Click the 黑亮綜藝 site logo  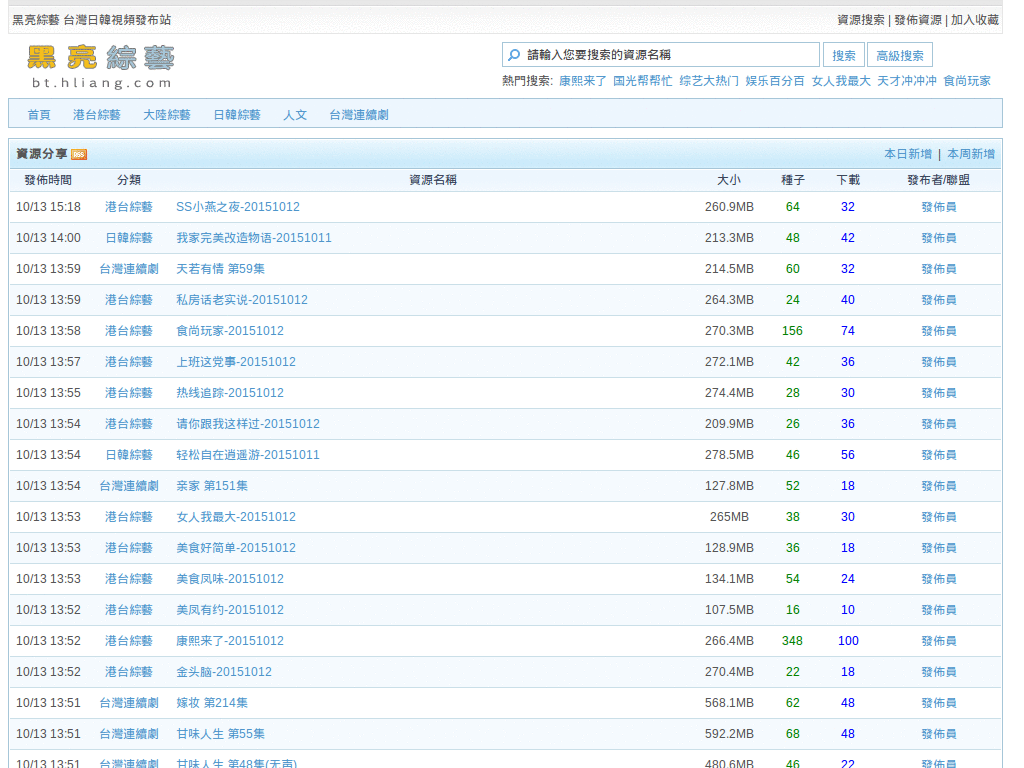click(101, 67)
